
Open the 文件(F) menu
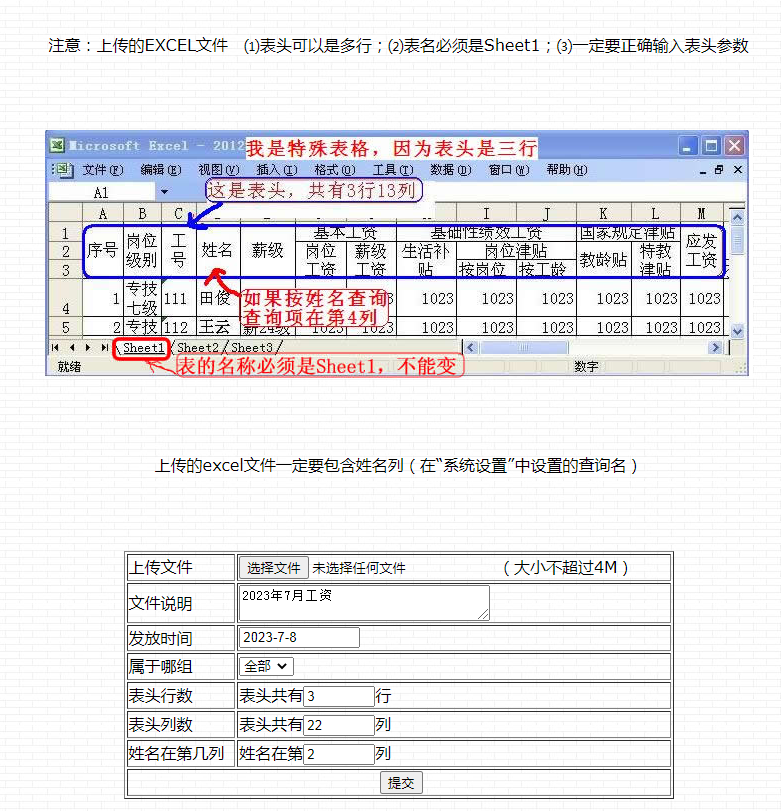[103, 170]
